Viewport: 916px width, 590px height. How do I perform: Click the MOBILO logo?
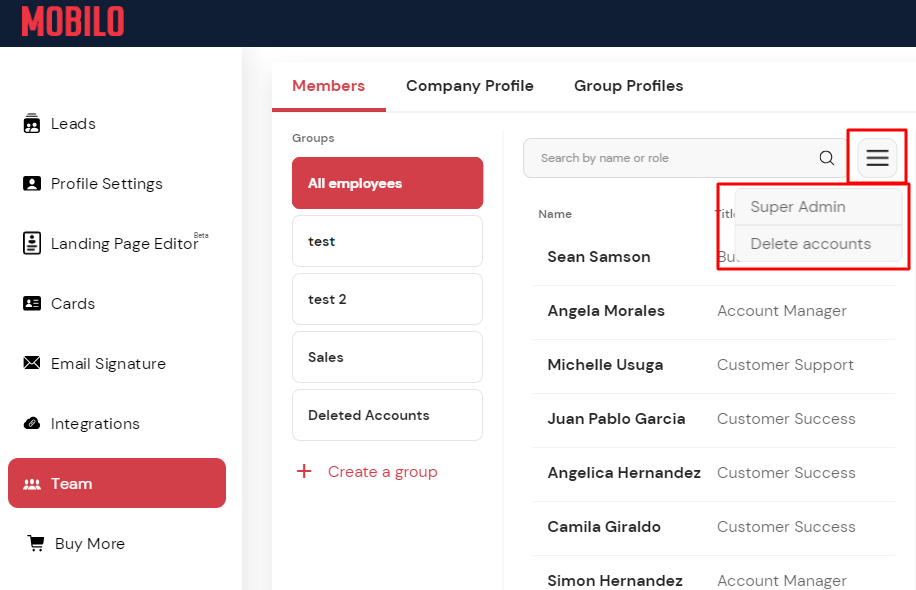pos(73,22)
